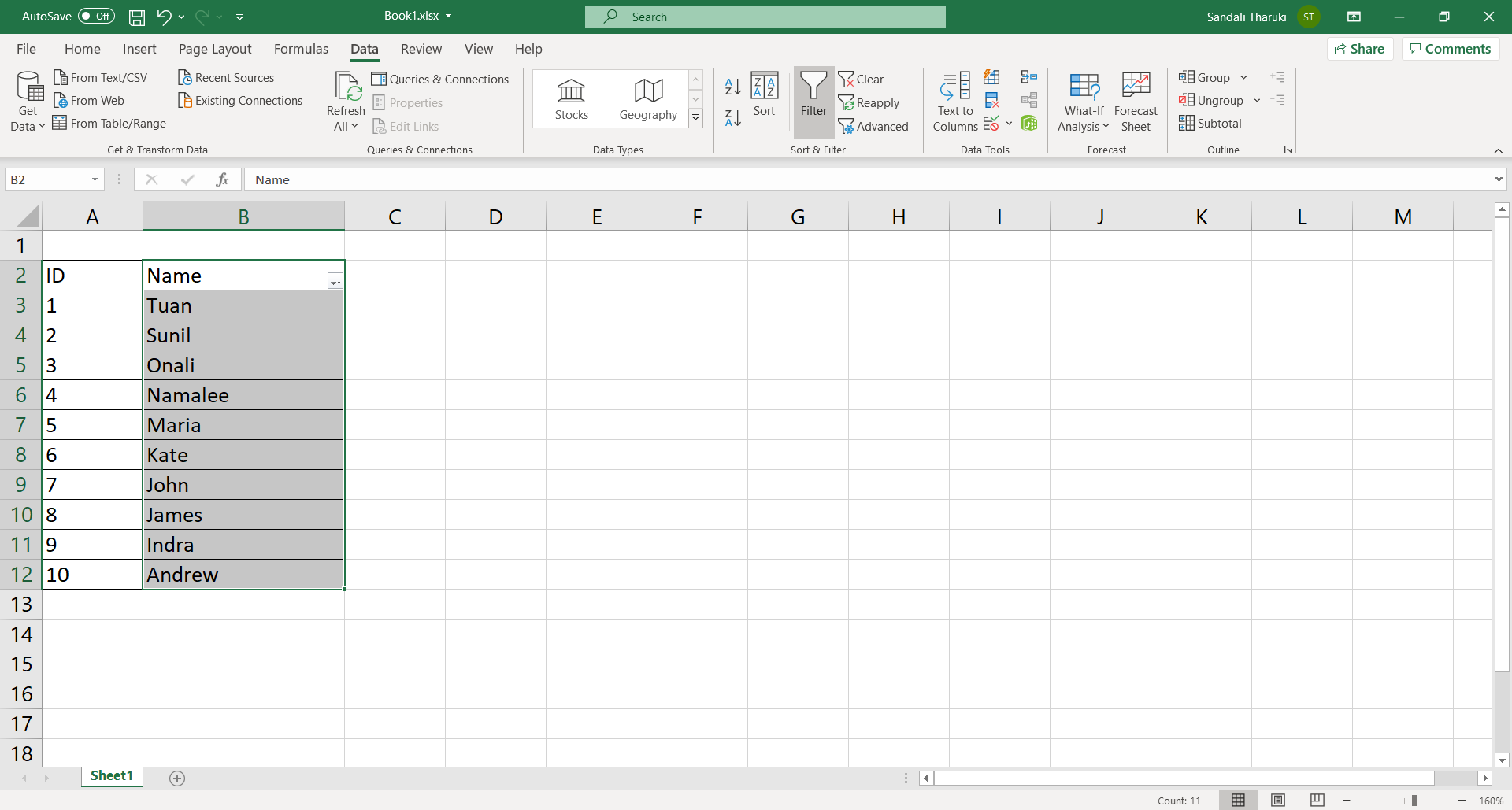Open Advanced filter options
The height and width of the screenshot is (810, 1512).
coord(874,126)
